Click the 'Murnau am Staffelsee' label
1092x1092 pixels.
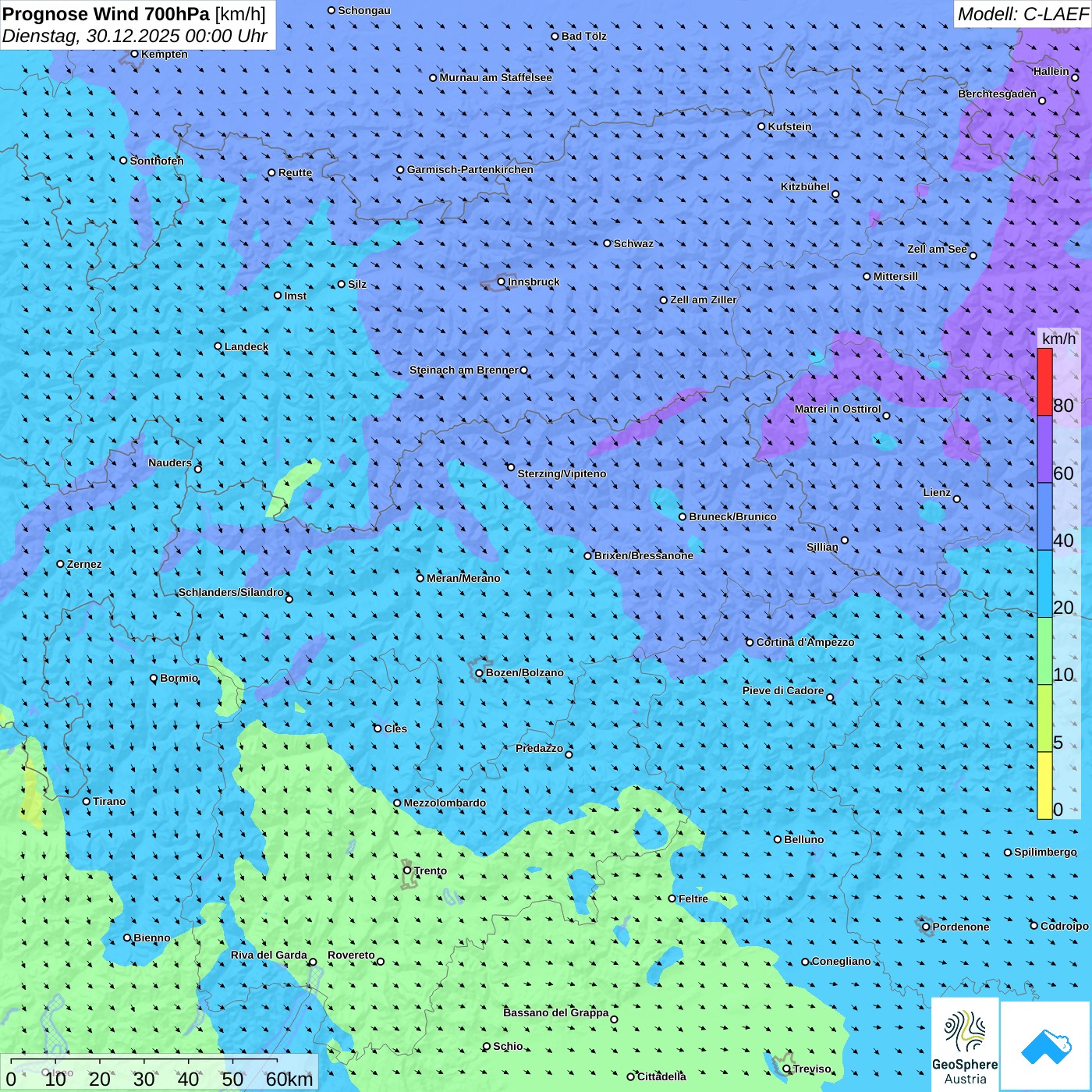click(x=495, y=77)
